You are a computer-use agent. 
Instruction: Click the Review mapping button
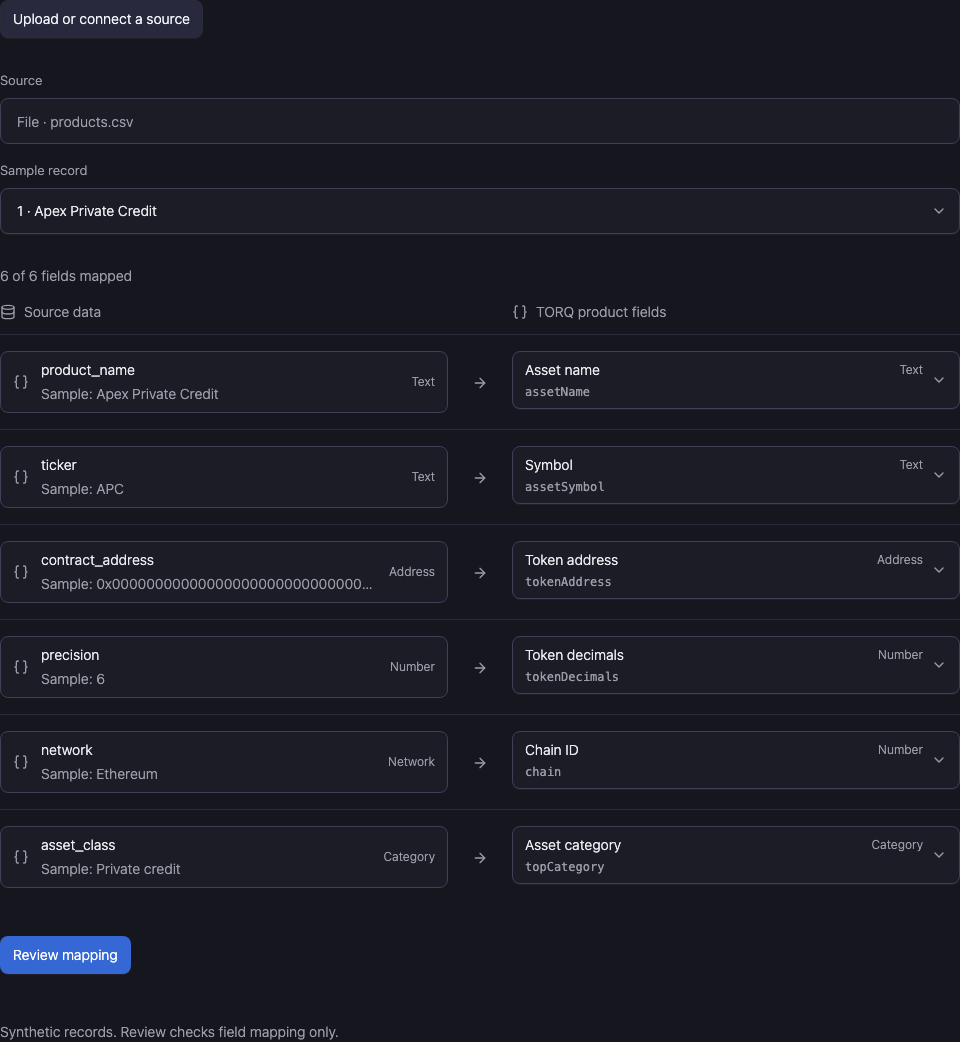point(65,955)
